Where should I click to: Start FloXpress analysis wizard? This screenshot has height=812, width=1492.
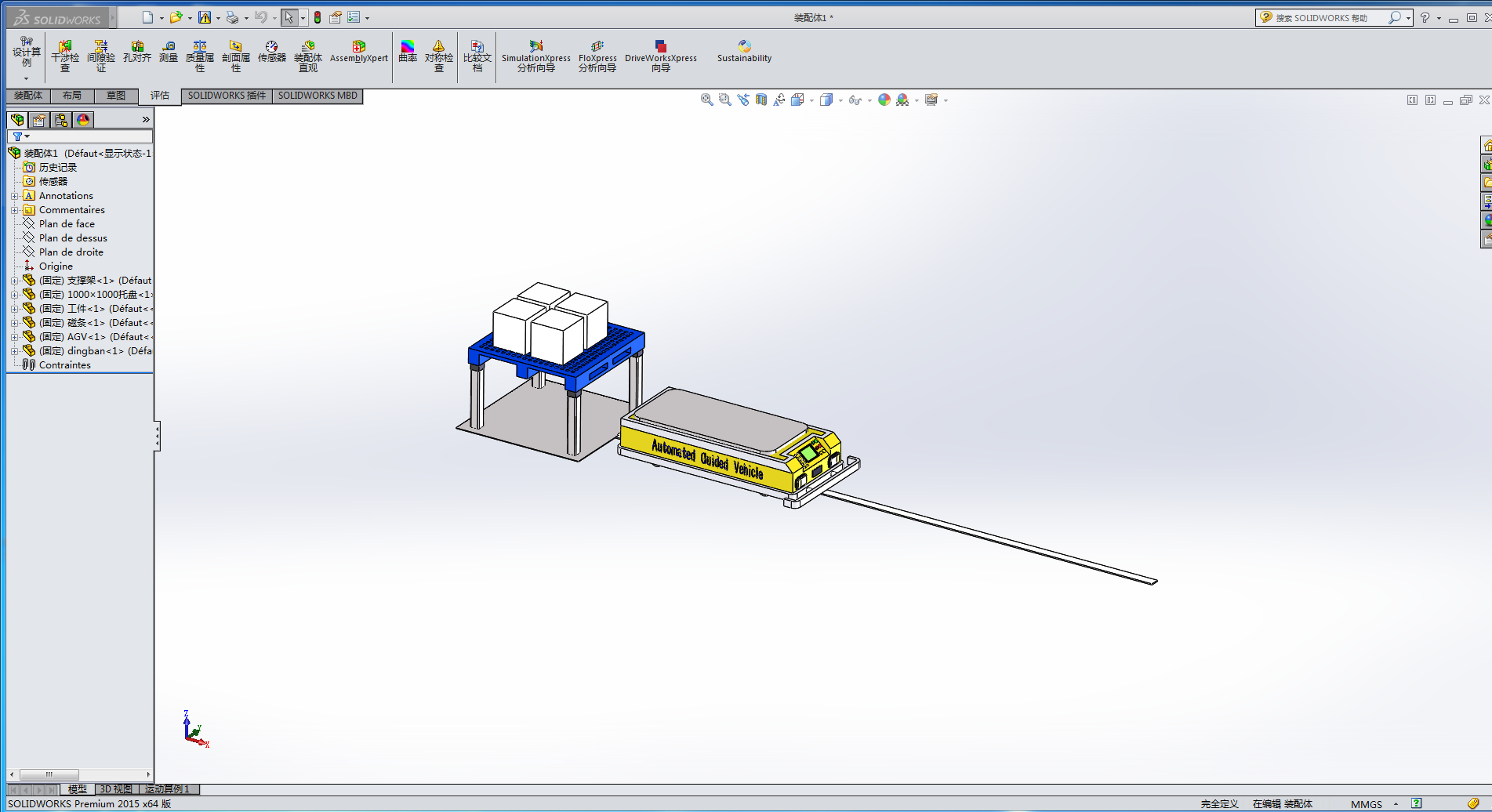[597, 56]
